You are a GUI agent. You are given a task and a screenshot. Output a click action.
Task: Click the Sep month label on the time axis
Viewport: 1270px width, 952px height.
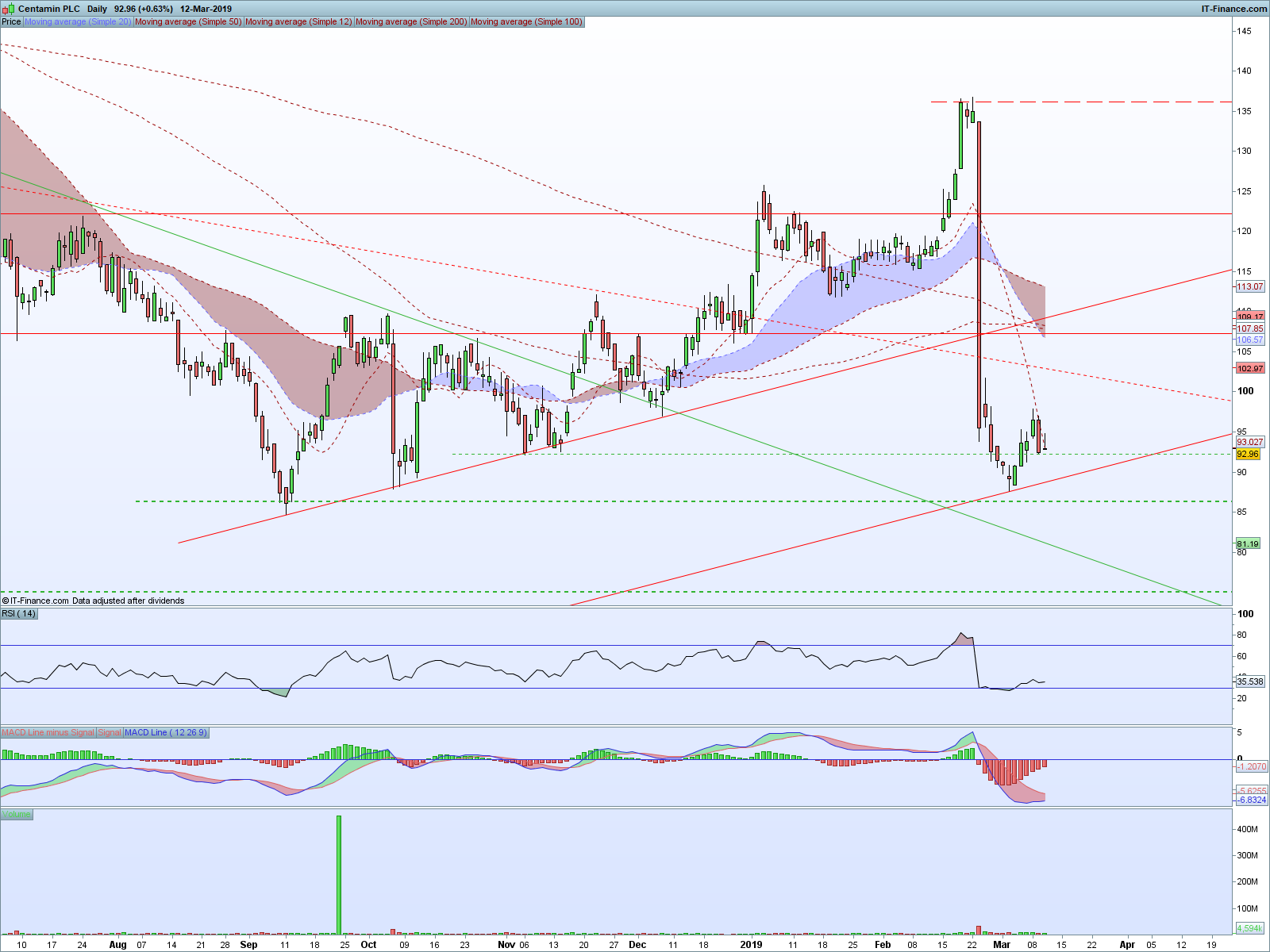pos(248,944)
